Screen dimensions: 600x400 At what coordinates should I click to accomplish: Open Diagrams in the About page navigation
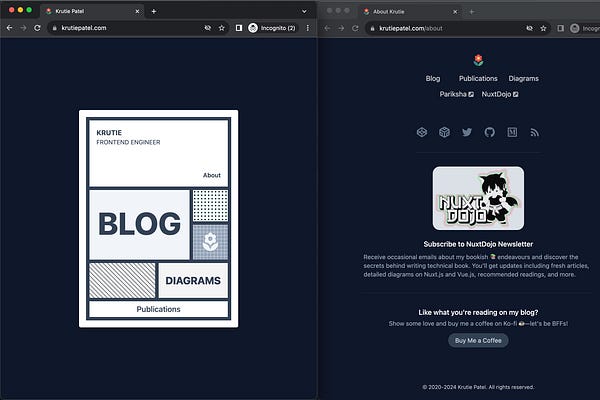tap(523, 78)
